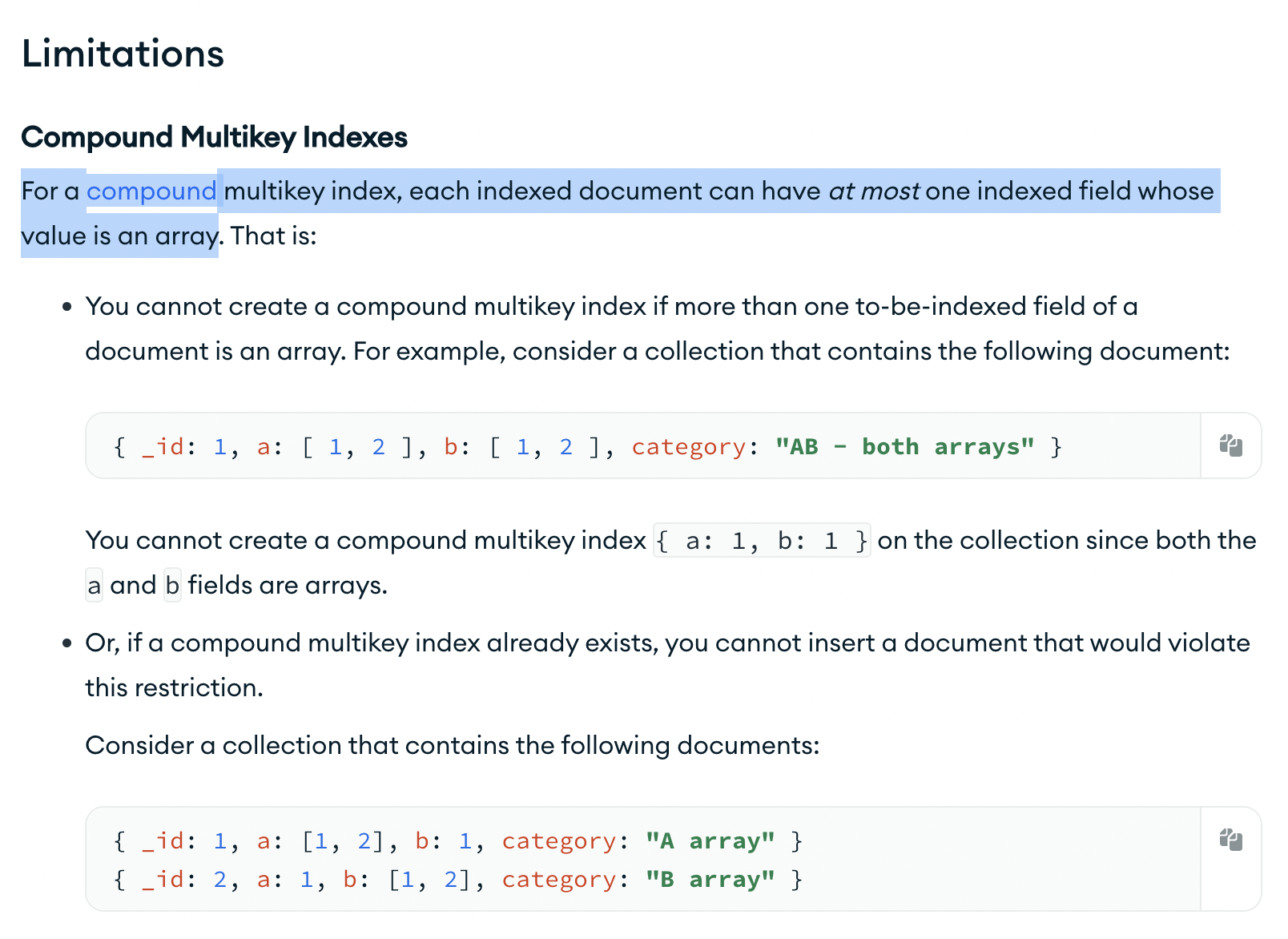Image resolution: width=1288 pixels, height=939 pixels.
Task: Open the compound hyperlink
Action: click(x=151, y=191)
